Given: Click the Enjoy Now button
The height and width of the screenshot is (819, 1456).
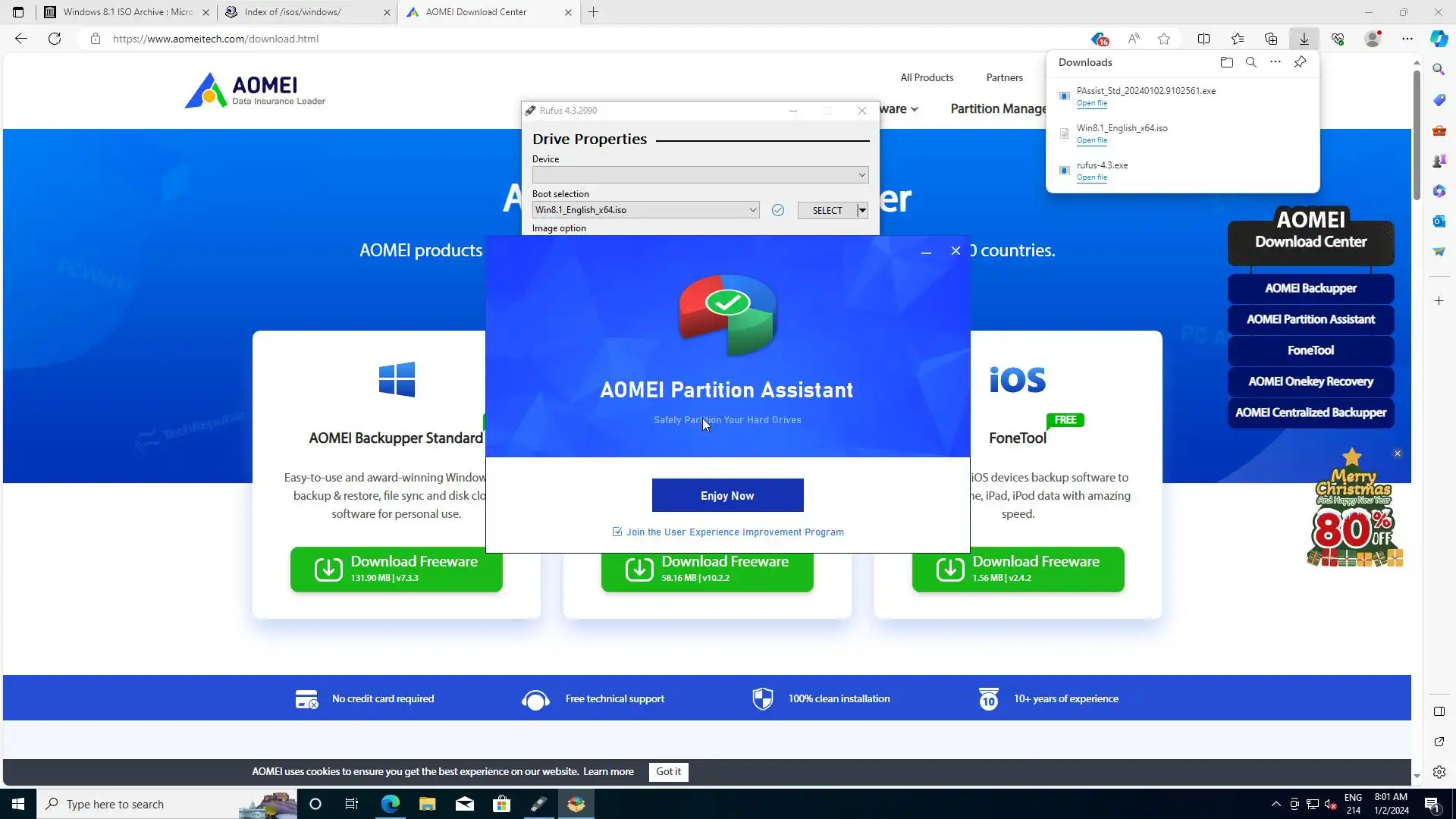Looking at the screenshot, I should [727, 495].
